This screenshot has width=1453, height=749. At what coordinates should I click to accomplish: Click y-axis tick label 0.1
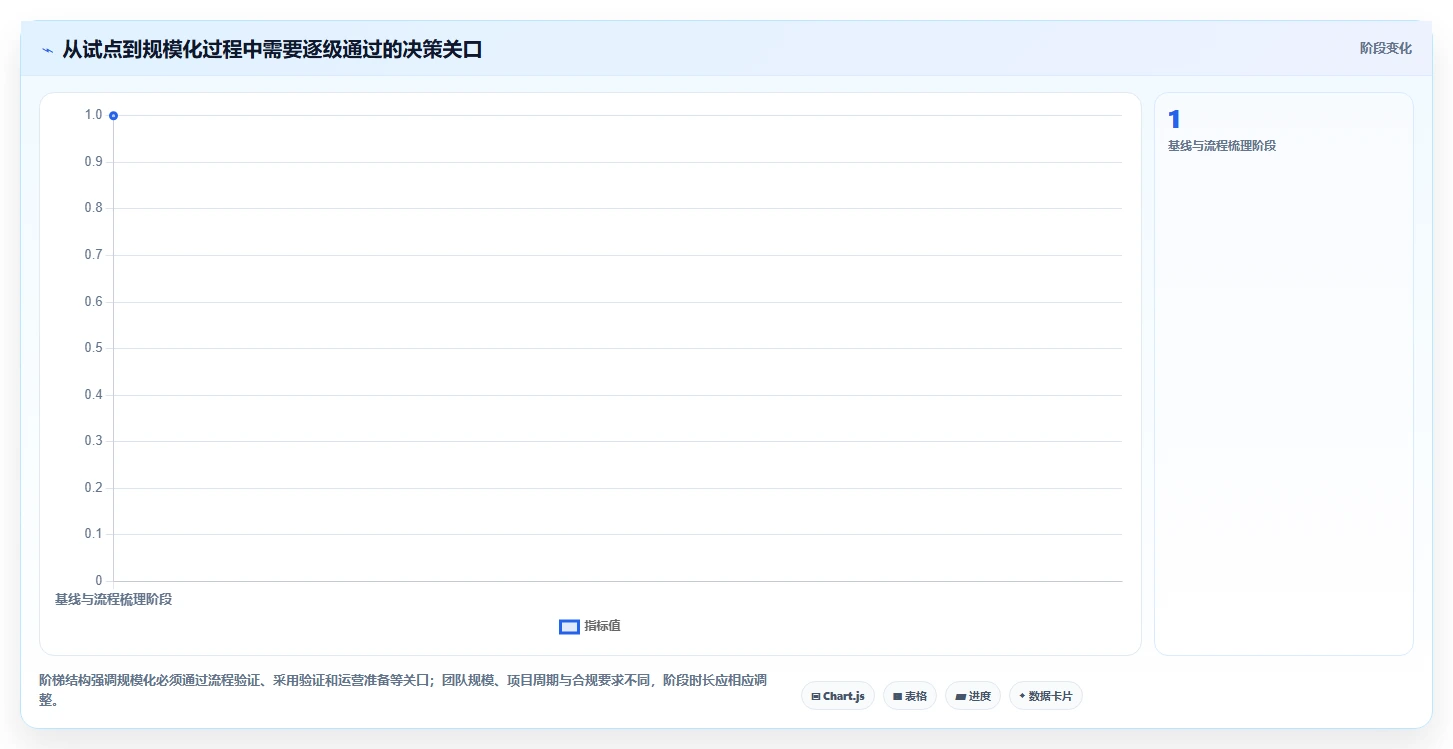[93, 534]
